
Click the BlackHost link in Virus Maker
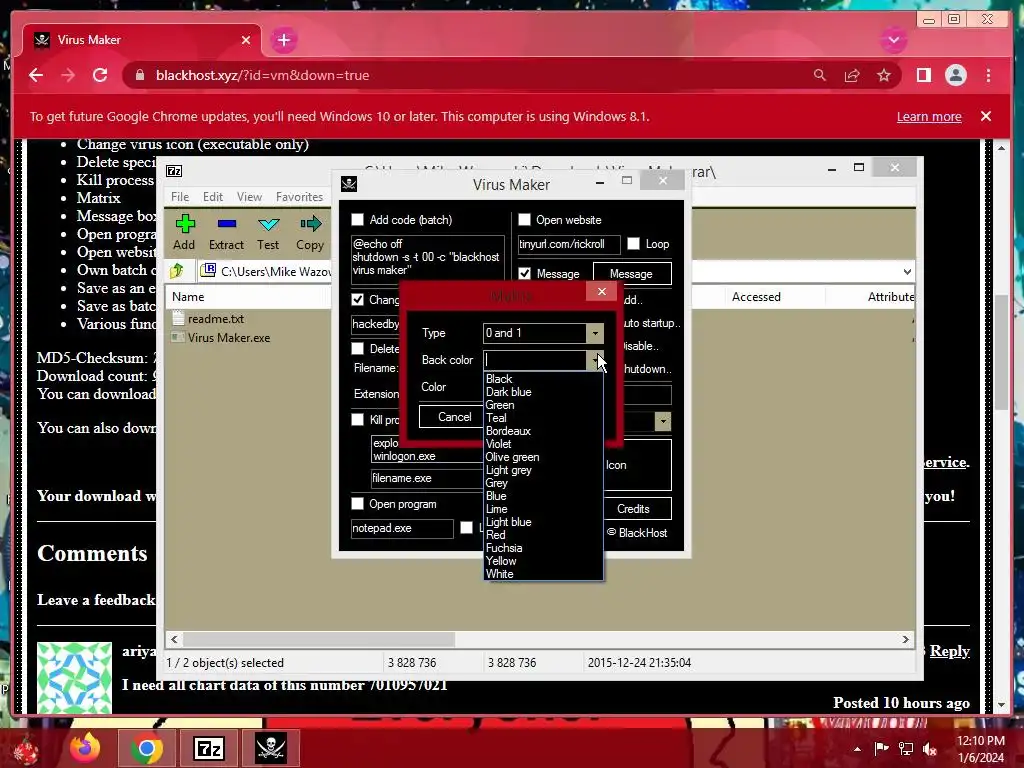[637, 533]
